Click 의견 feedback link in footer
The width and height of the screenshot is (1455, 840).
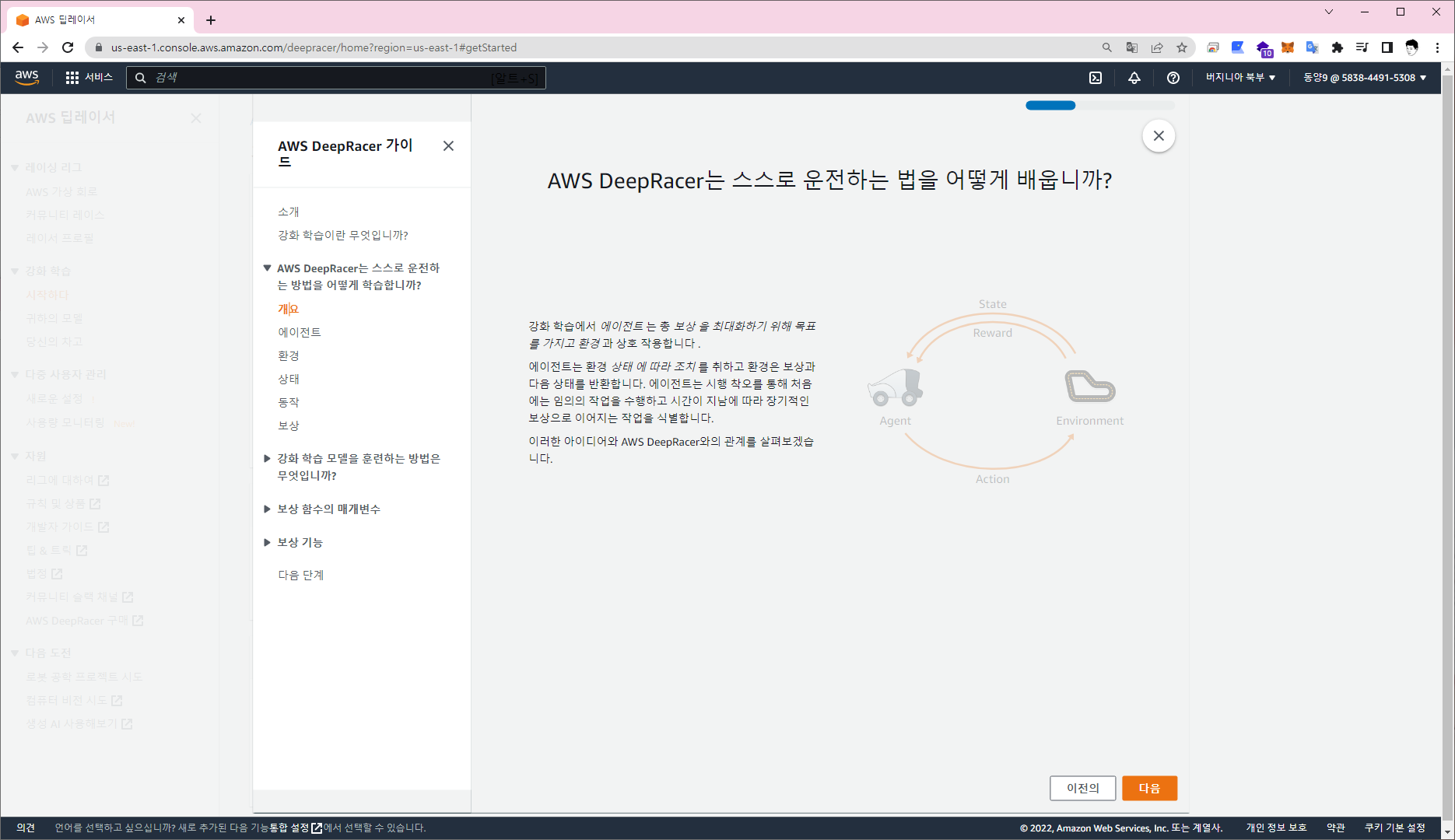pos(26,828)
